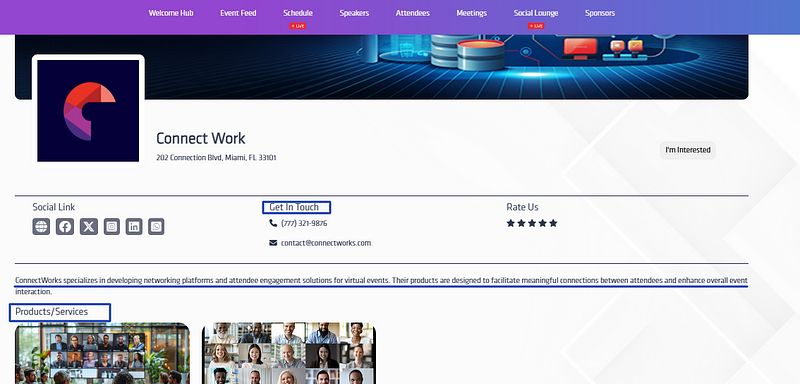Open the second product image of portrait grid

pyautogui.click(x=289, y=353)
